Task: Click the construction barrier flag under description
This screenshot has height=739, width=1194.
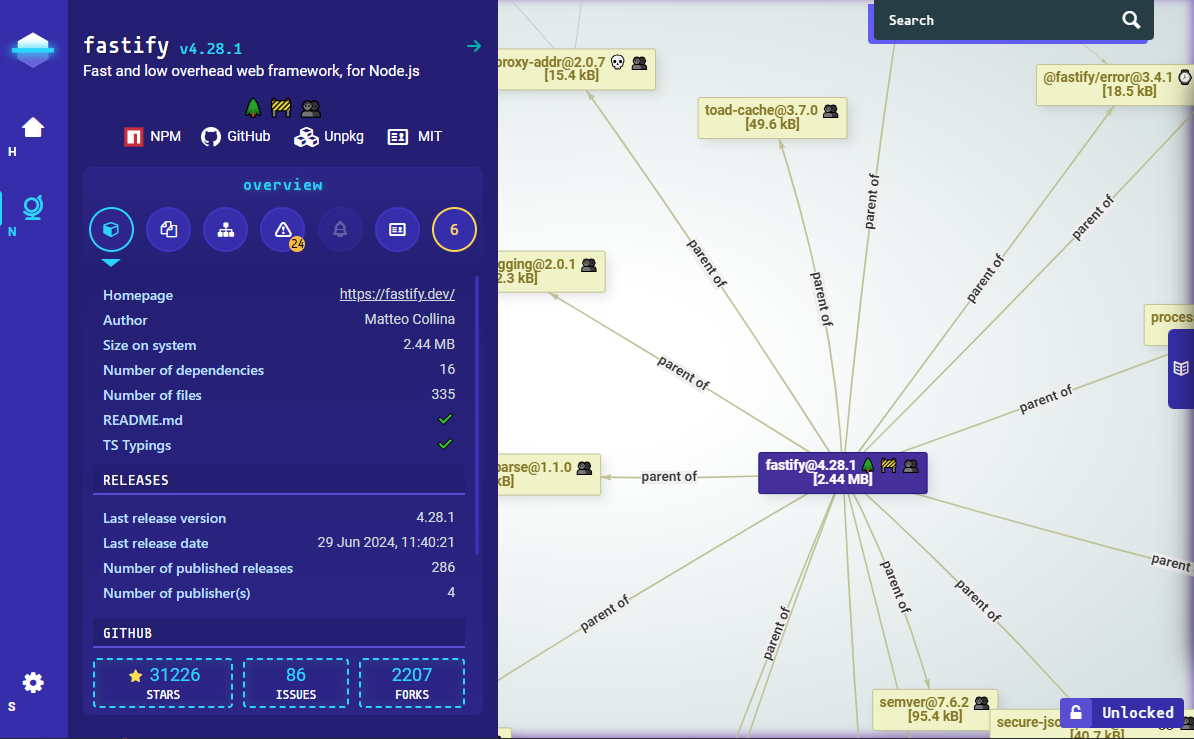Action: pyautogui.click(x=281, y=108)
